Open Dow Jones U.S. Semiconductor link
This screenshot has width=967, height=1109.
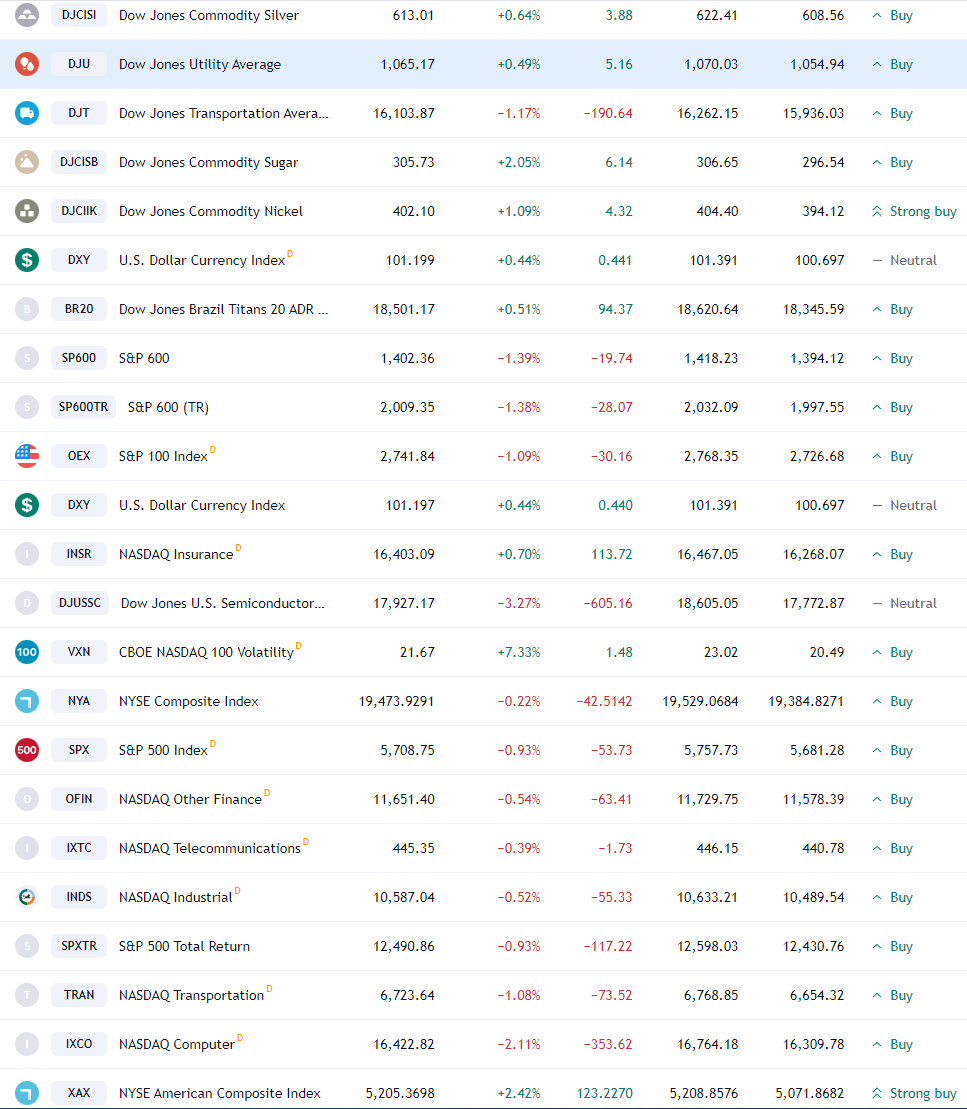pos(223,603)
